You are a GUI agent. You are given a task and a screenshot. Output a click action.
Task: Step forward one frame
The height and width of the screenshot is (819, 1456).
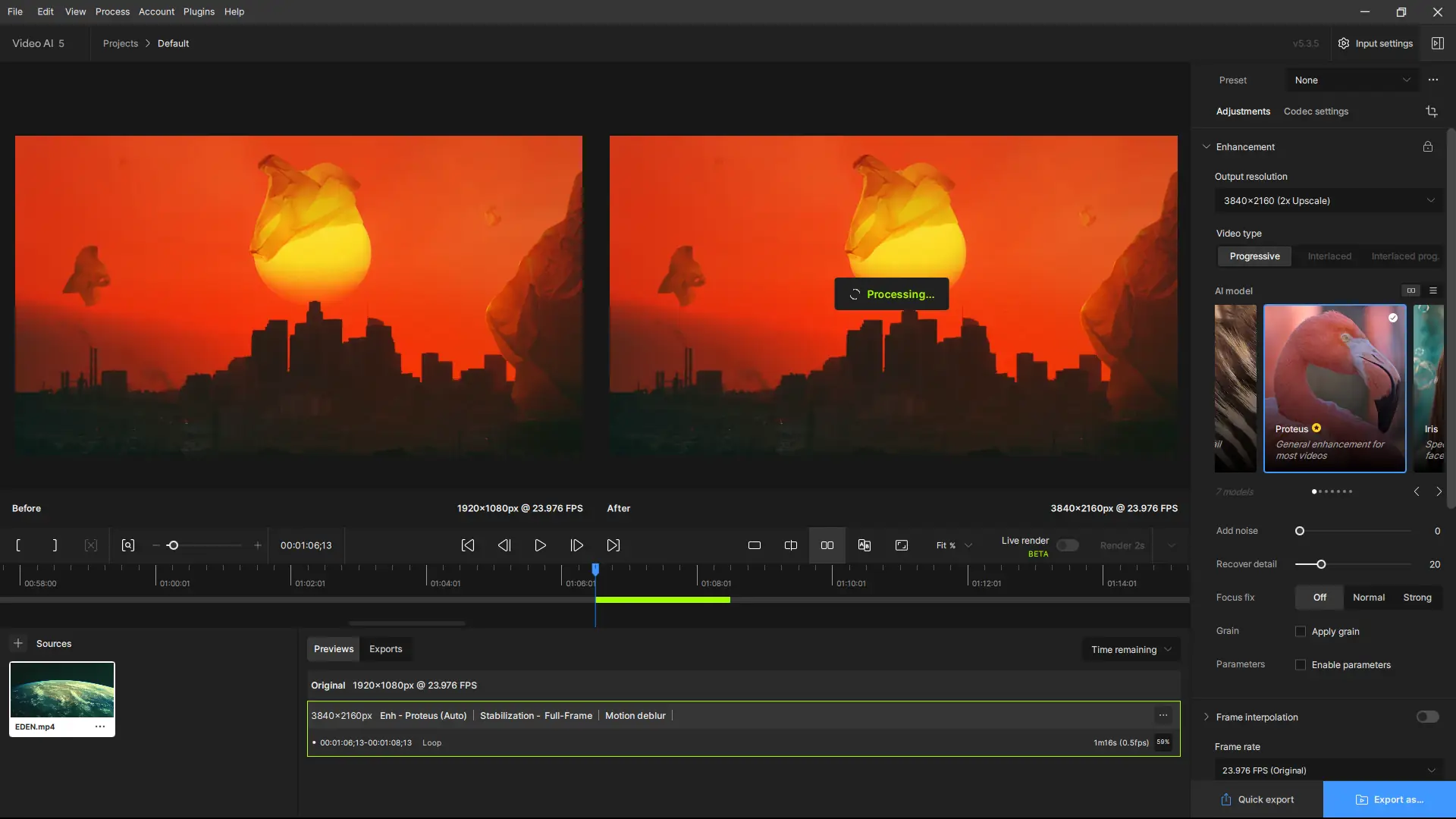pos(576,545)
